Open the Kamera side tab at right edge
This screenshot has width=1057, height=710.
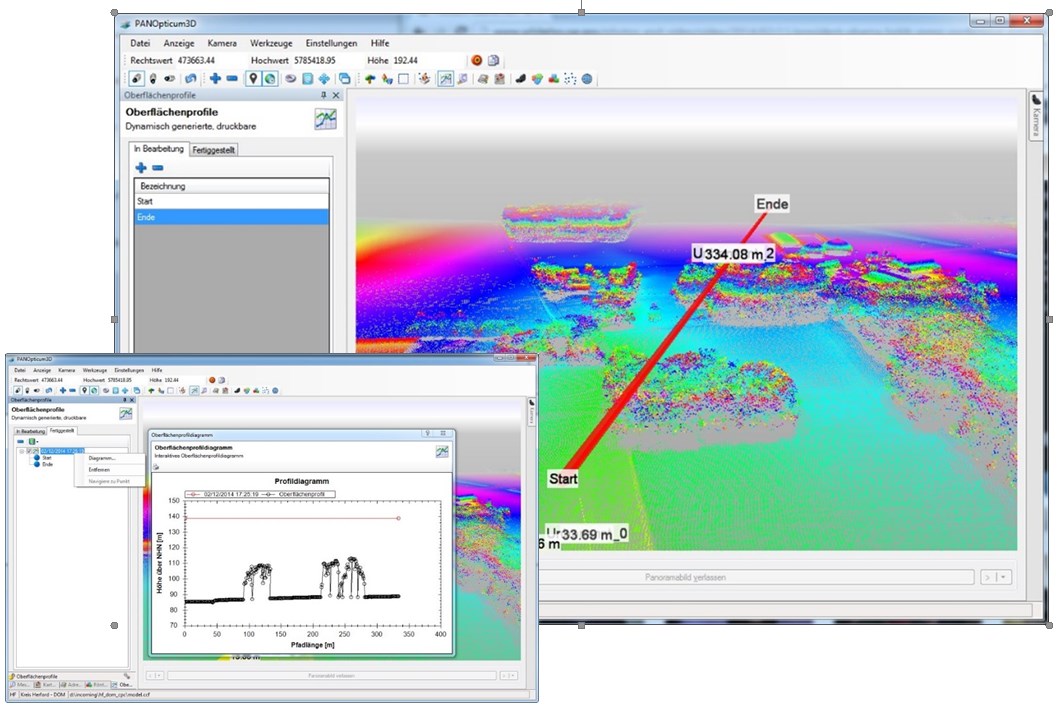point(1036,115)
